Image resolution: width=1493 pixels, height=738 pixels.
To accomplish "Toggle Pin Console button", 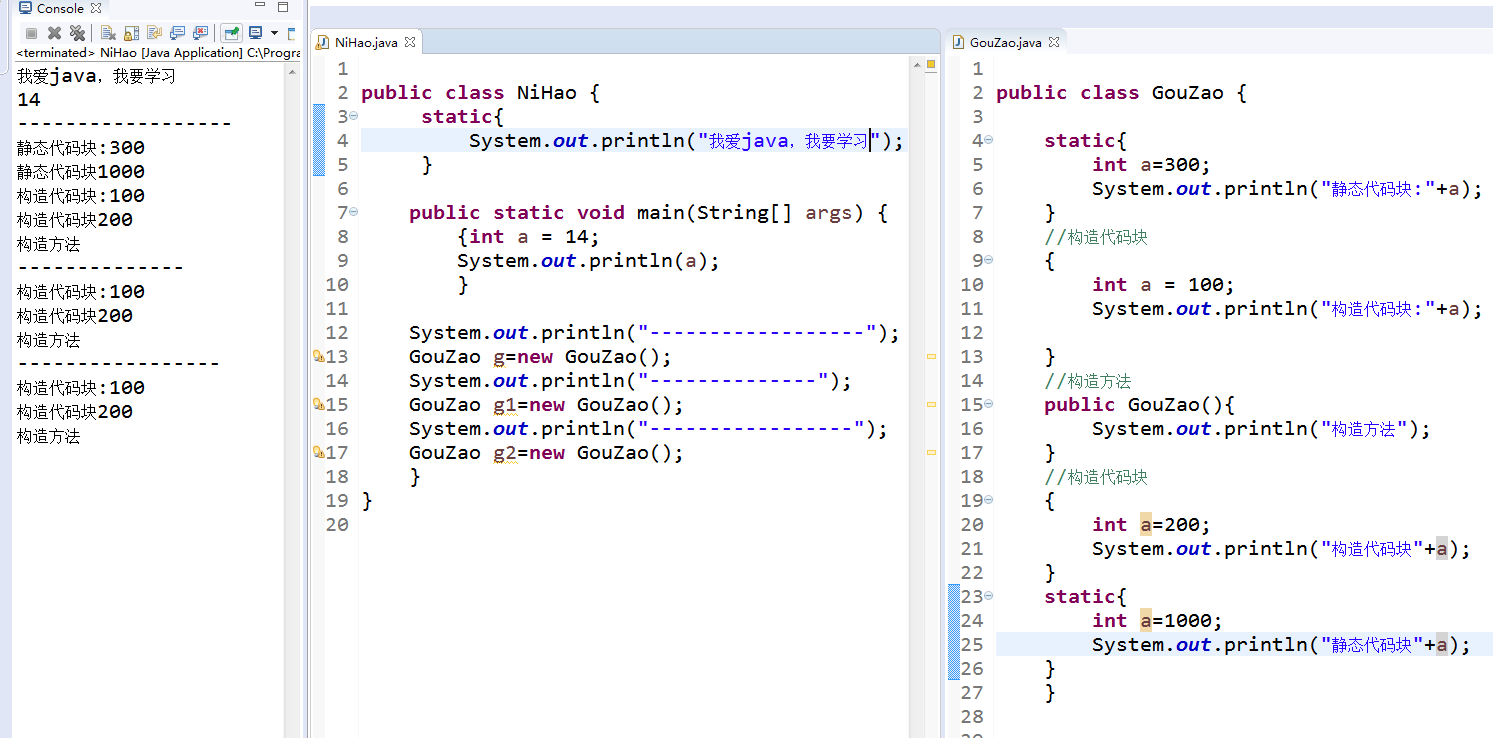I will 231,33.
